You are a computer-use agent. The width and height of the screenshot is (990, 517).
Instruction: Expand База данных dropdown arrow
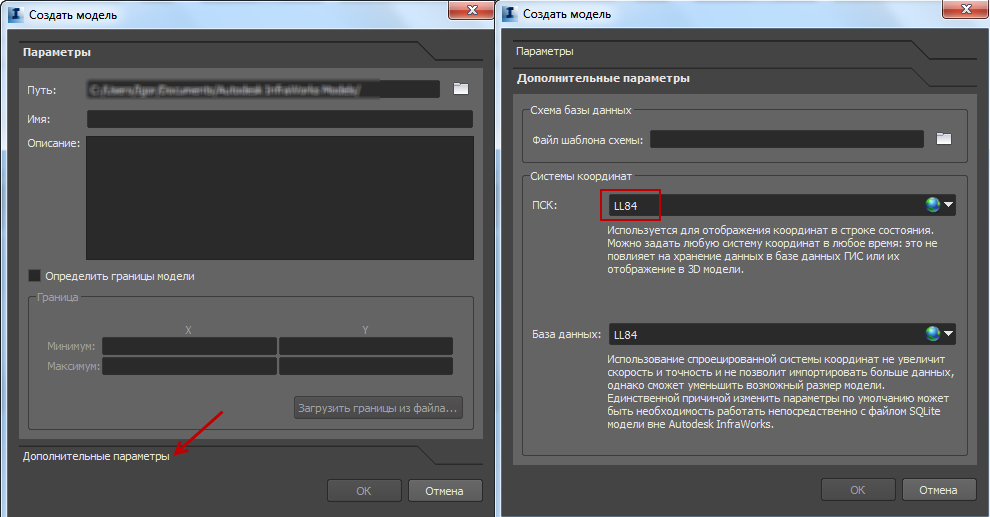tap(948, 333)
